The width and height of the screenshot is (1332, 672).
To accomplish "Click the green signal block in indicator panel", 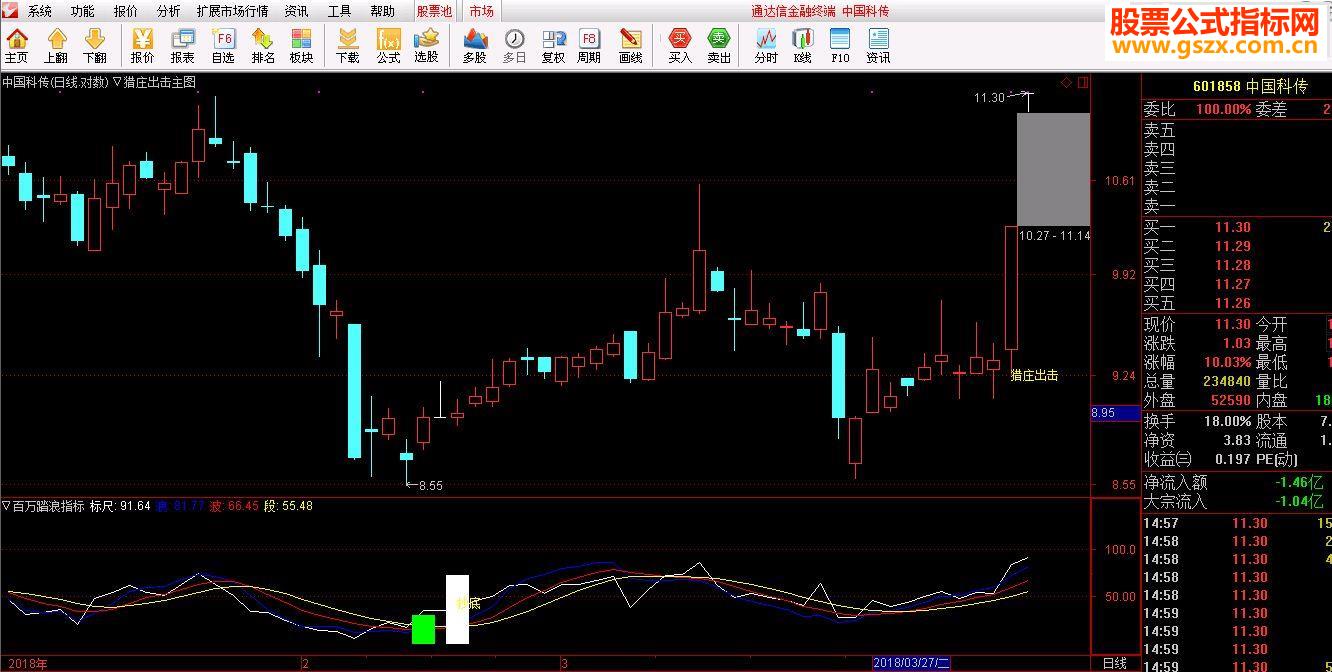I will tap(423, 629).
